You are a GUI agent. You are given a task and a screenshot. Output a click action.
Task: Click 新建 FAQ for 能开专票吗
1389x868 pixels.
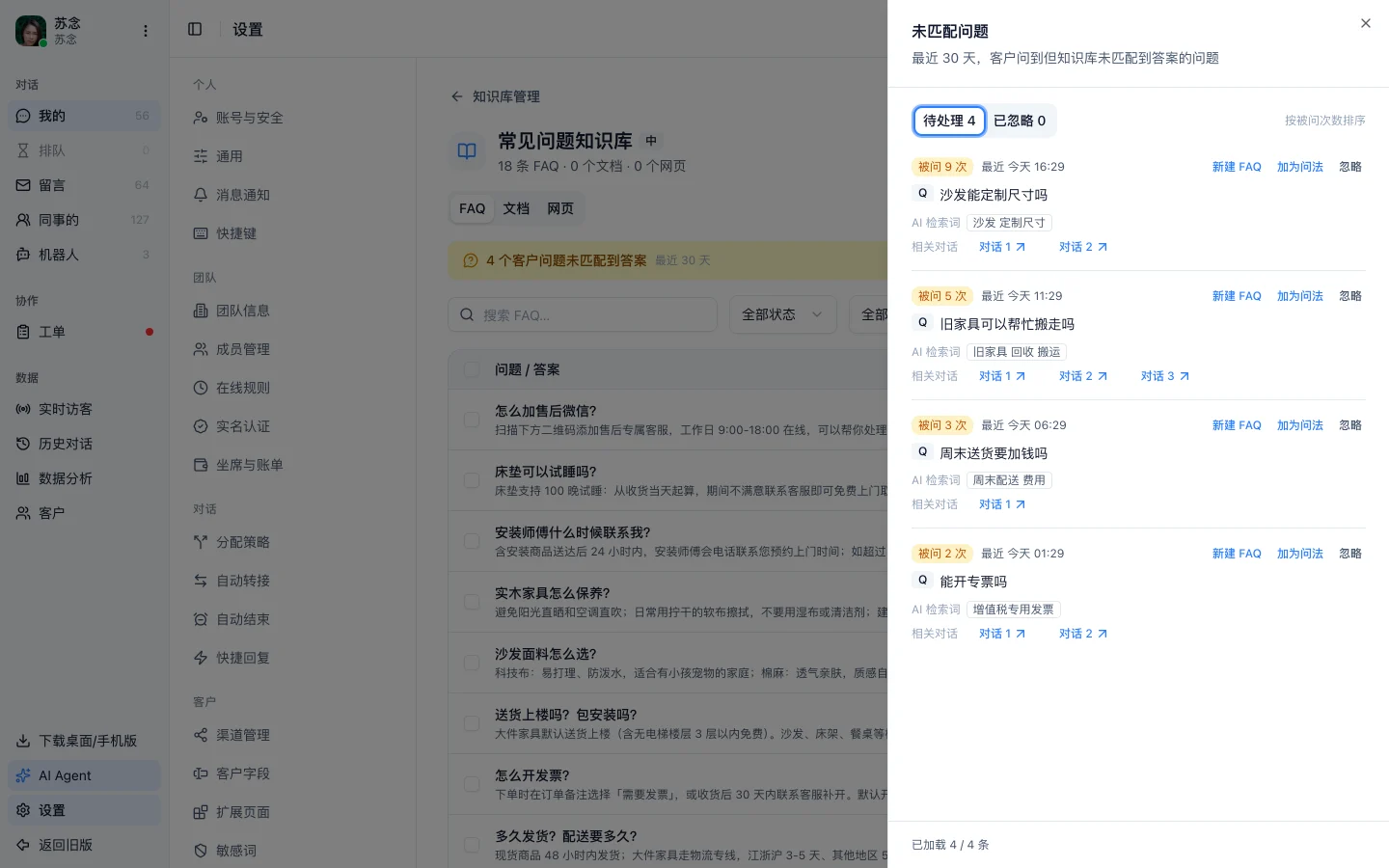coord(1237,554)
